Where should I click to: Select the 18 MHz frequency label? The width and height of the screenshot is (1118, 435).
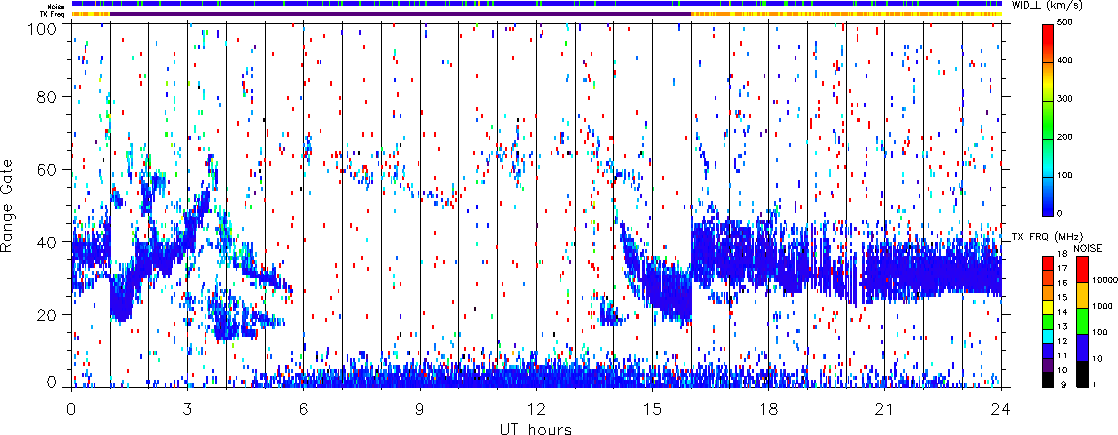(1065, 253)
